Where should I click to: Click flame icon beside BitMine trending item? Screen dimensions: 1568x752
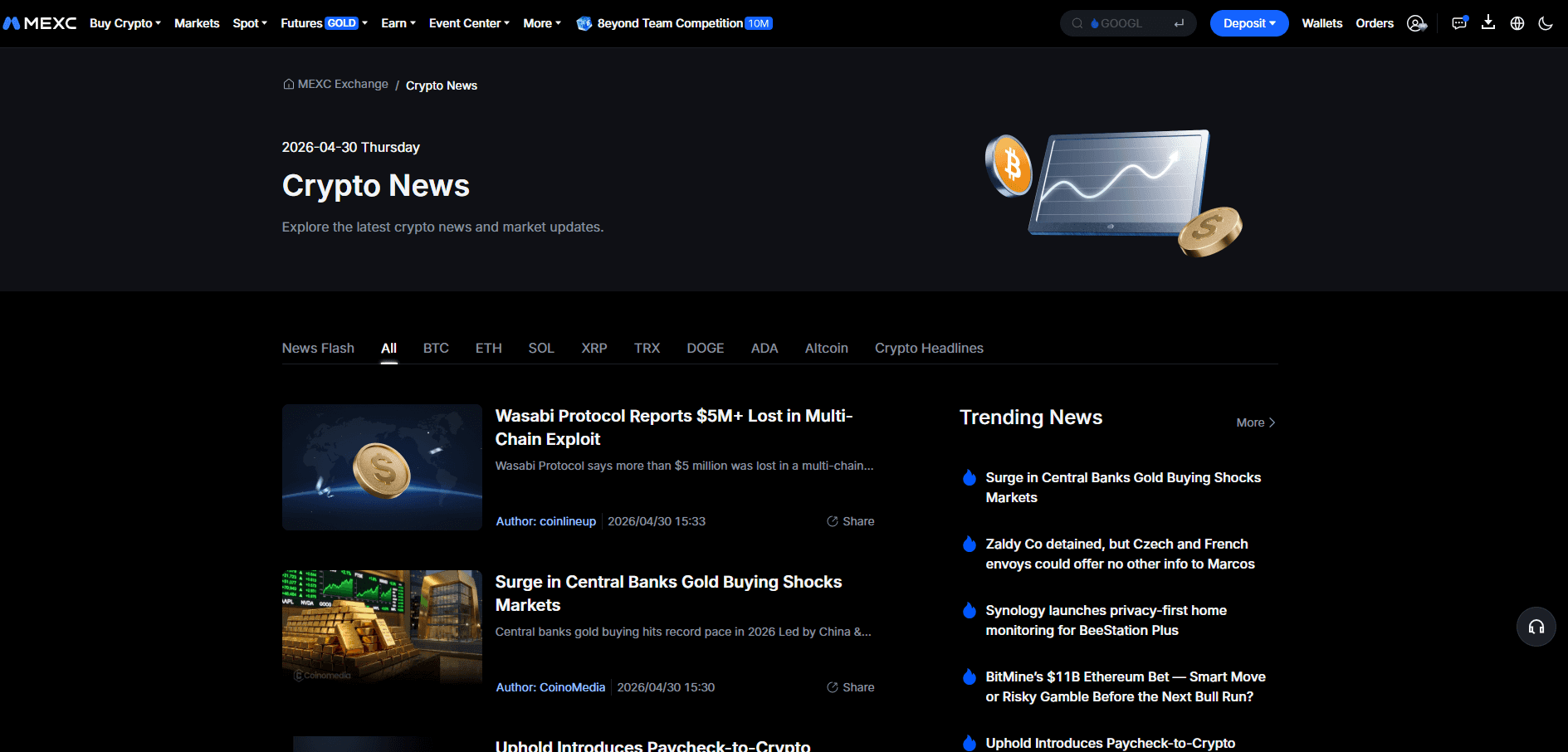[969, 676]
